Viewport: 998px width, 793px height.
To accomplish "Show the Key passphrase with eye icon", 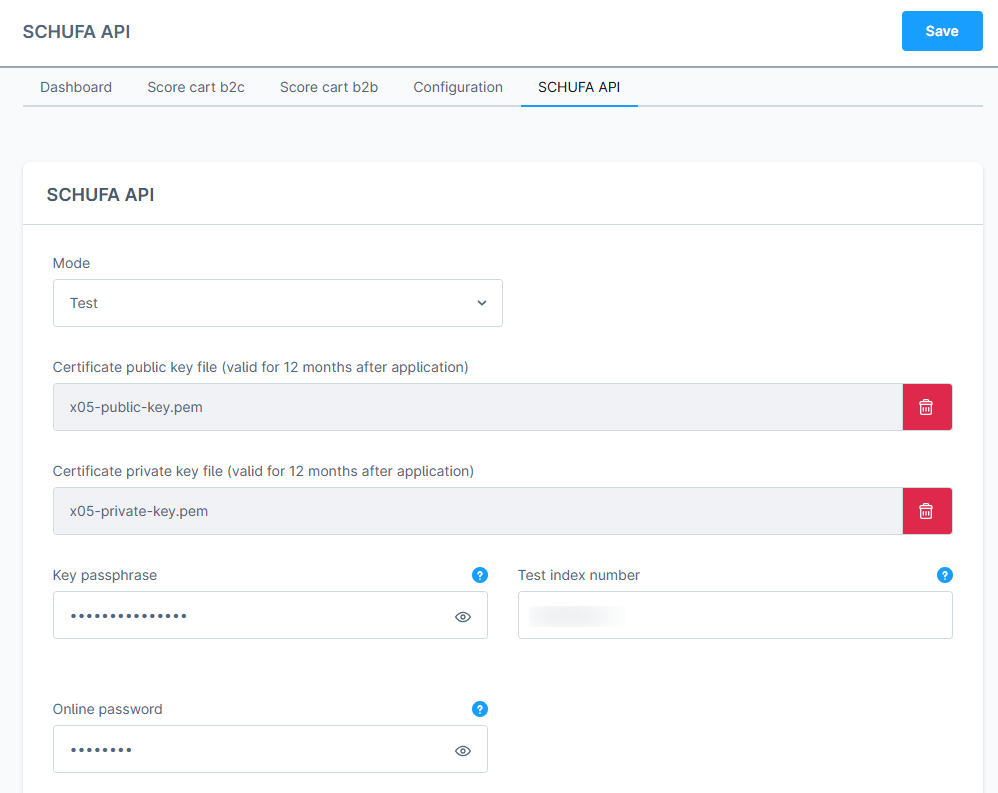I will [463, 617].
